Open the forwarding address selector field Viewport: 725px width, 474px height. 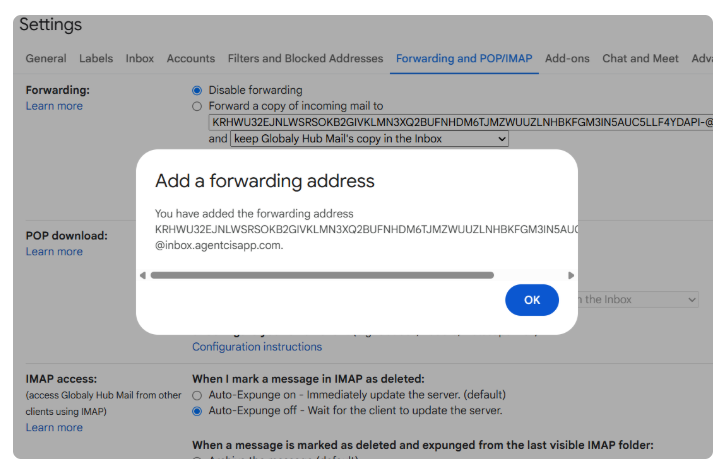(x=461, y=123)
